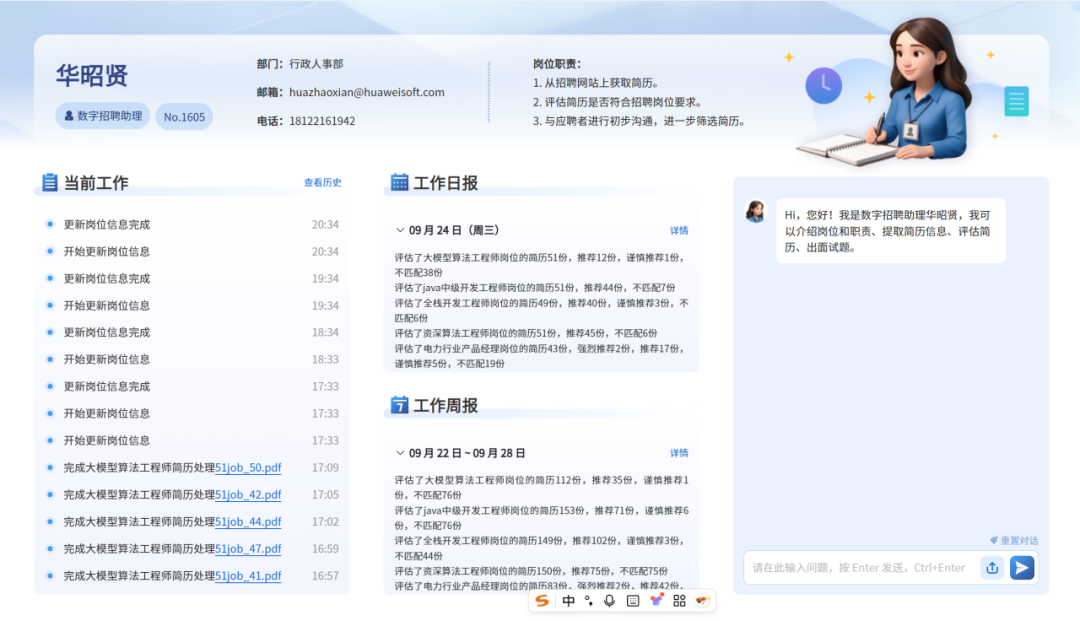Click the name 华昭贤
Image resolution: width=1080 pixels, height=621 pixels.
click(92, 75)
